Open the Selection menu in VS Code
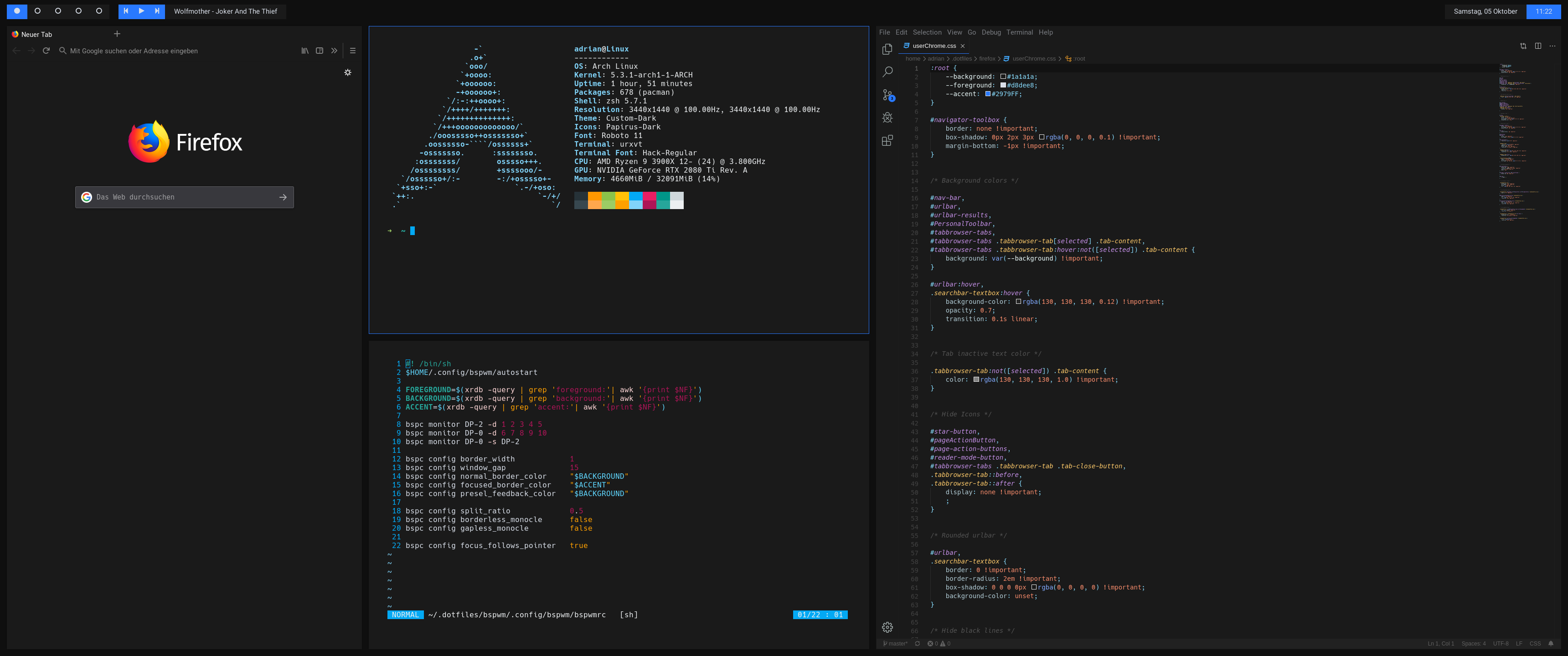The width and height of the screenshot is (1568, 656). [x=926, y=32]
